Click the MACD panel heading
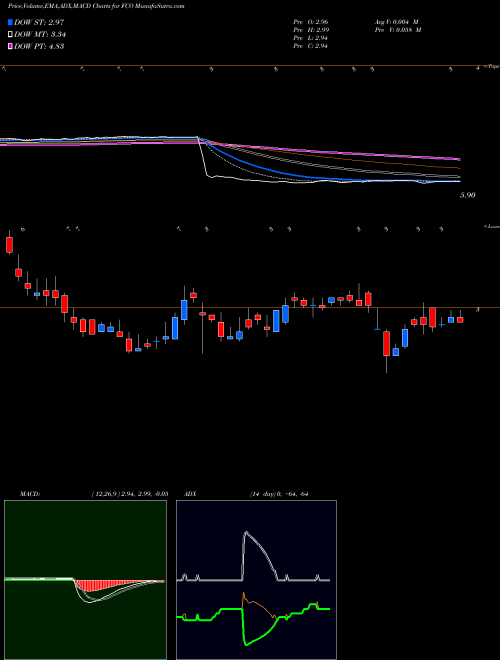The height and width of the screenshot is (660, 500). pyautogui.click(x=29, y=494)
